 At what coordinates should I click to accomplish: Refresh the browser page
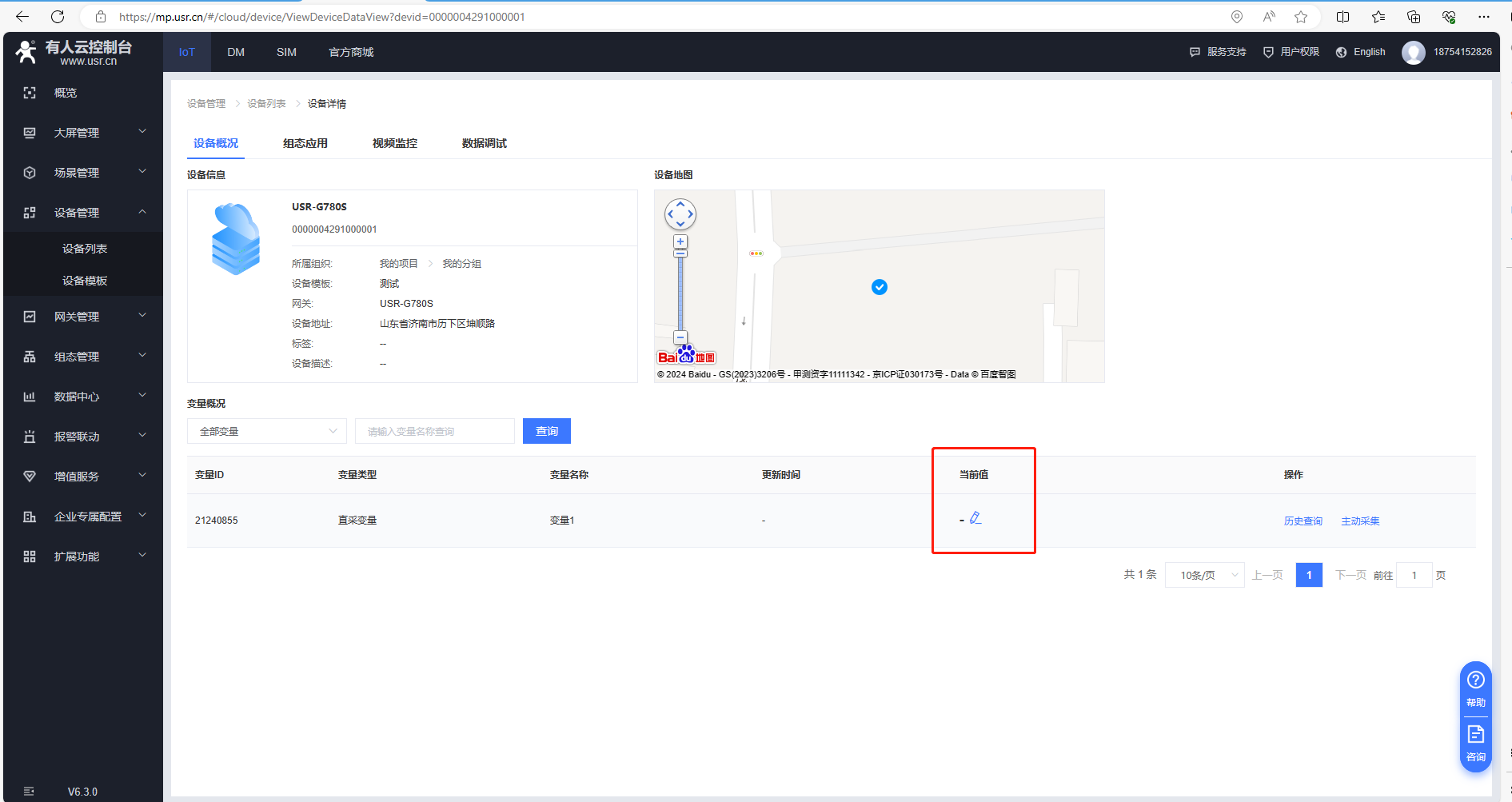[58, 17]
